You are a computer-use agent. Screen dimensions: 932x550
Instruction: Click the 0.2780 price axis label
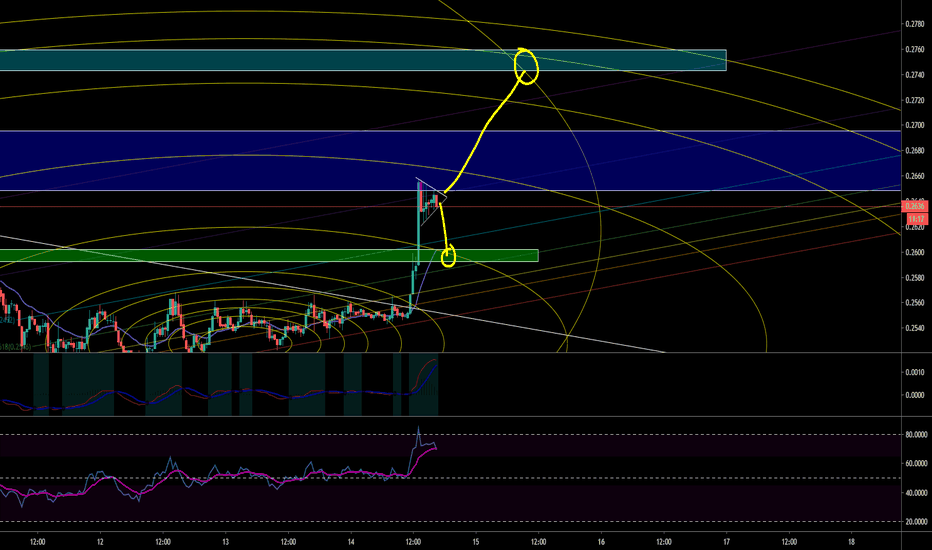point(915,24)
